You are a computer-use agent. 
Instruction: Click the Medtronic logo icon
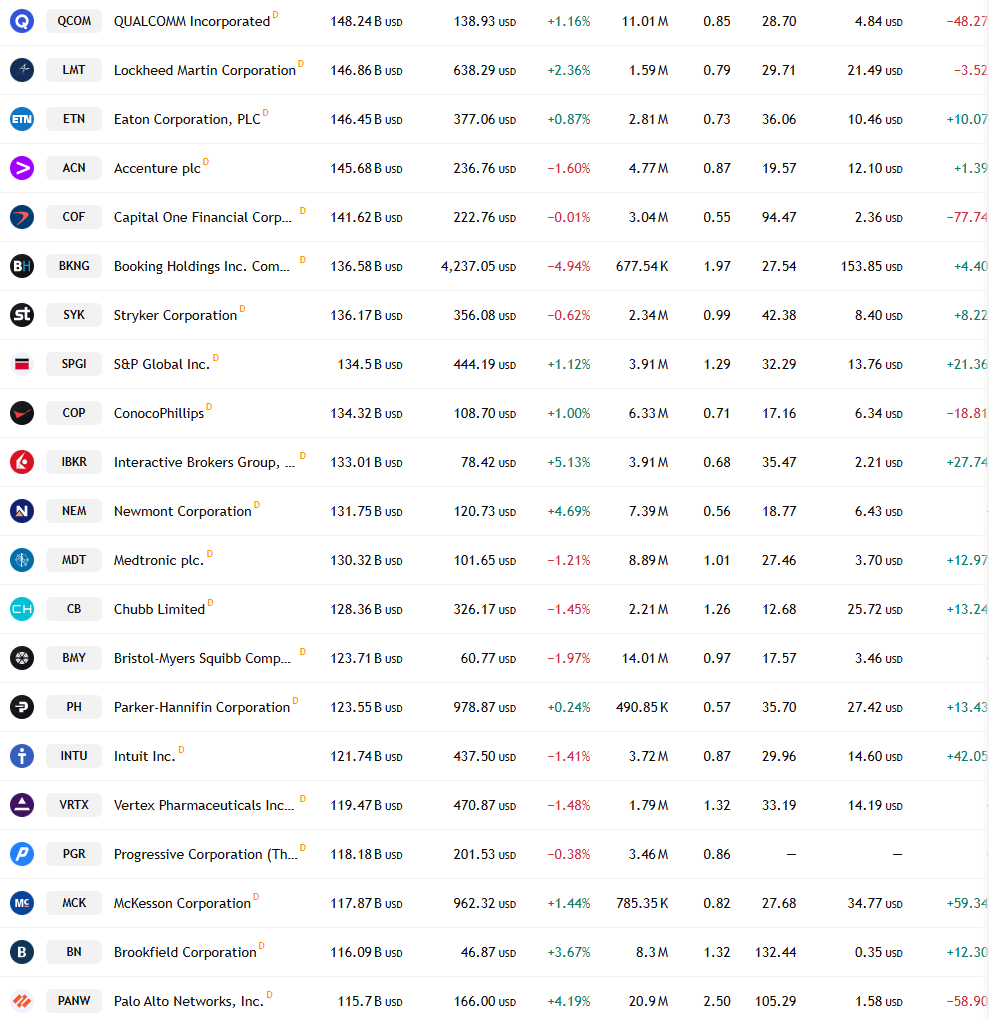coord(22,560)
